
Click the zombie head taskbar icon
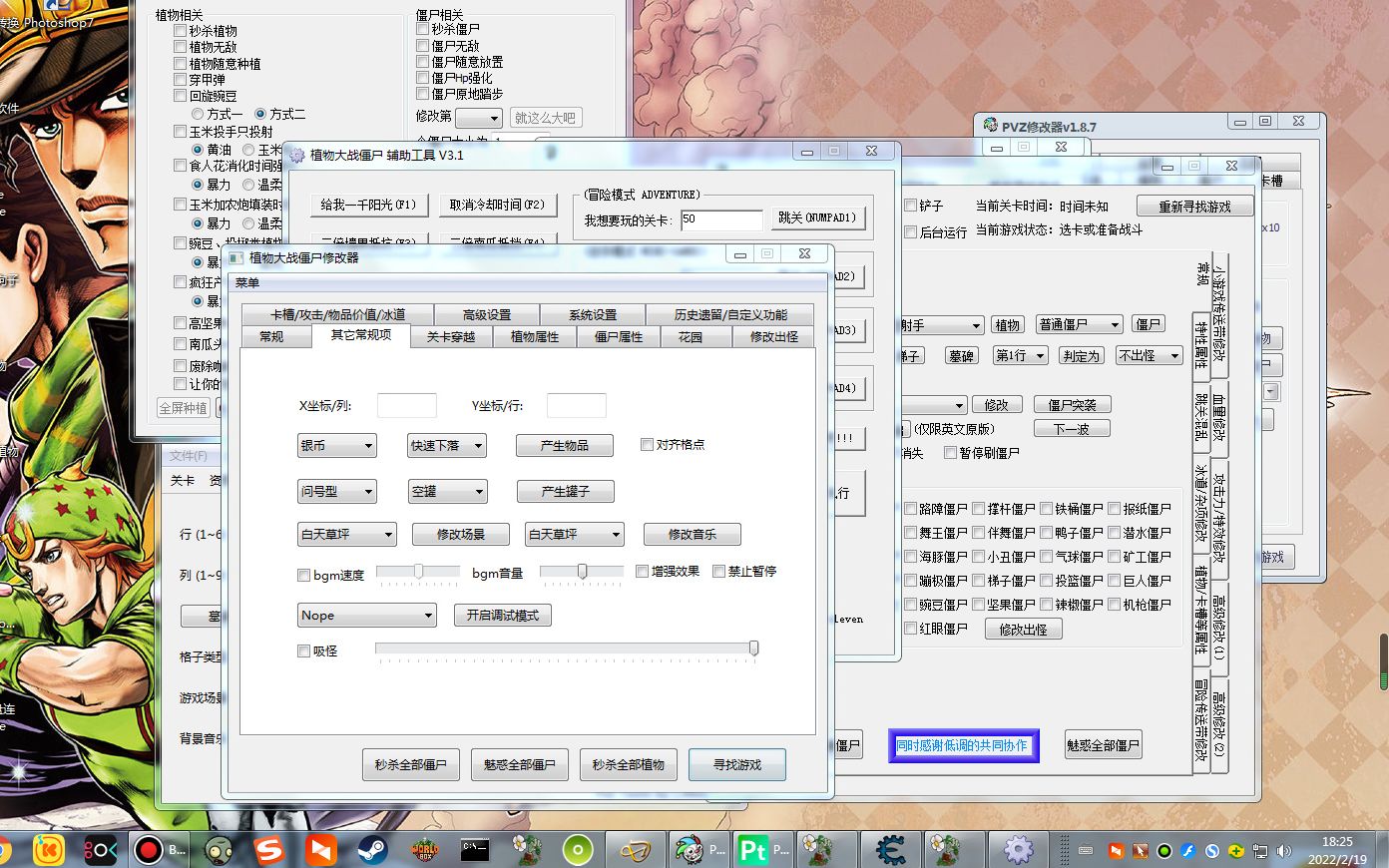point(219,850)
